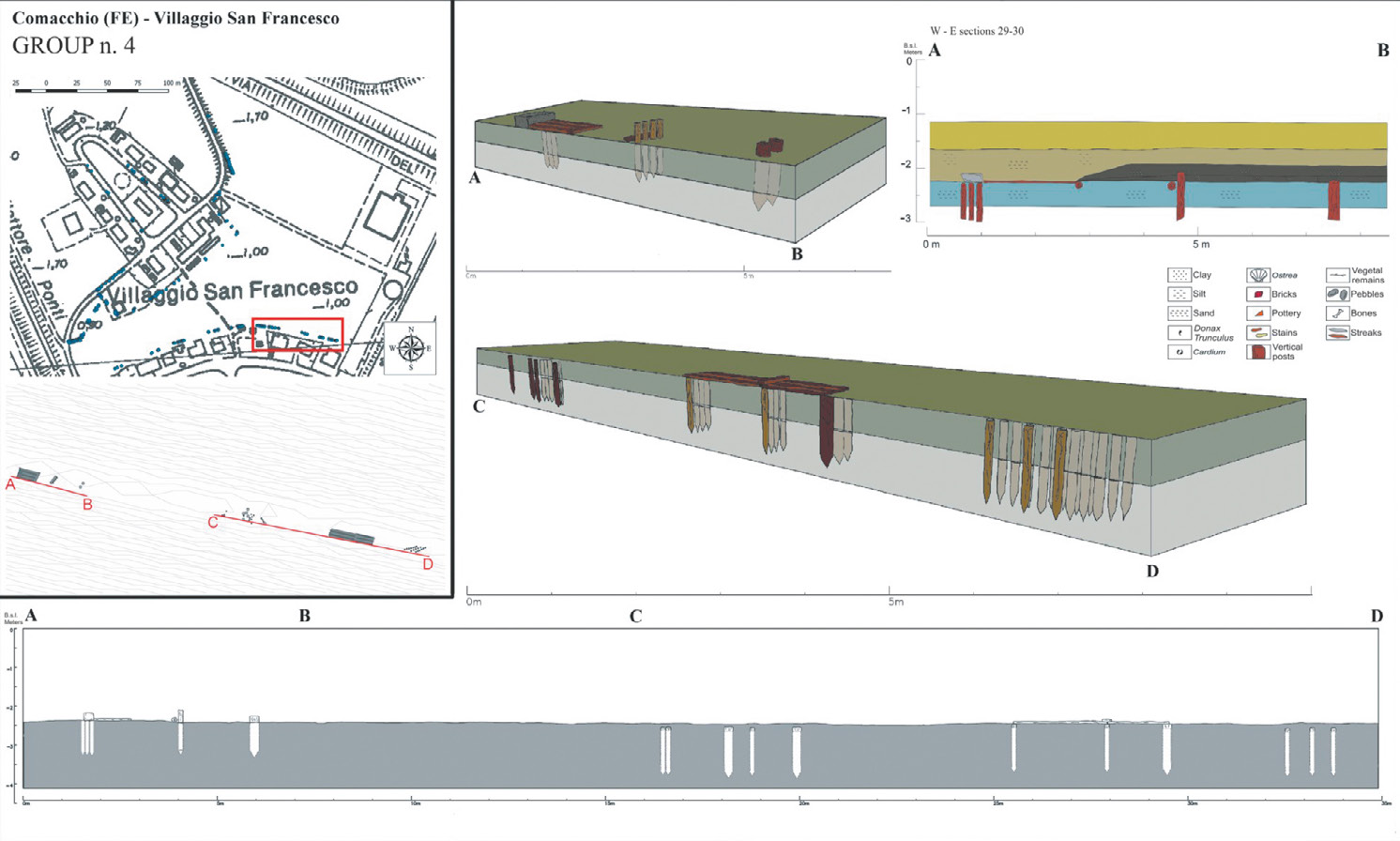Click the "Bricks" legend label text
The width and height of the screenshot is (1400, 841).
click(x=1285, y=294)
